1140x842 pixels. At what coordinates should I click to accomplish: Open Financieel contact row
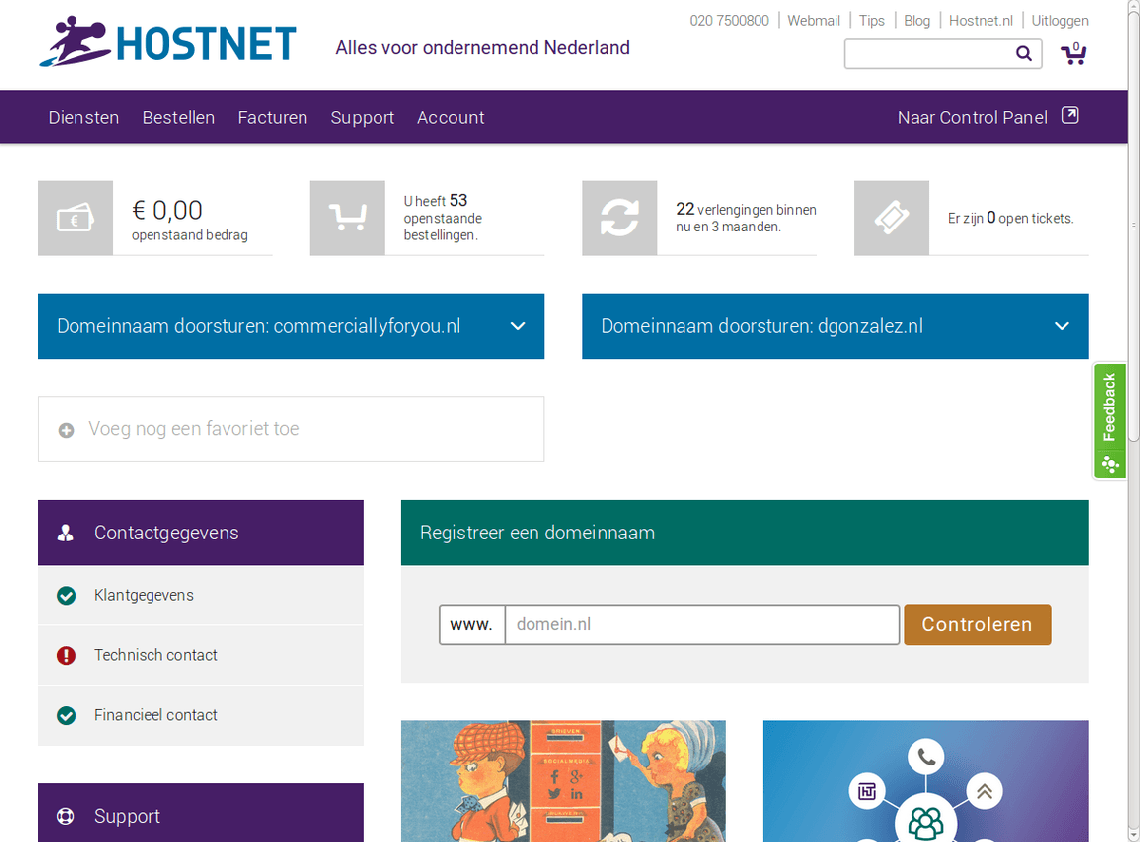pos(201,715)
